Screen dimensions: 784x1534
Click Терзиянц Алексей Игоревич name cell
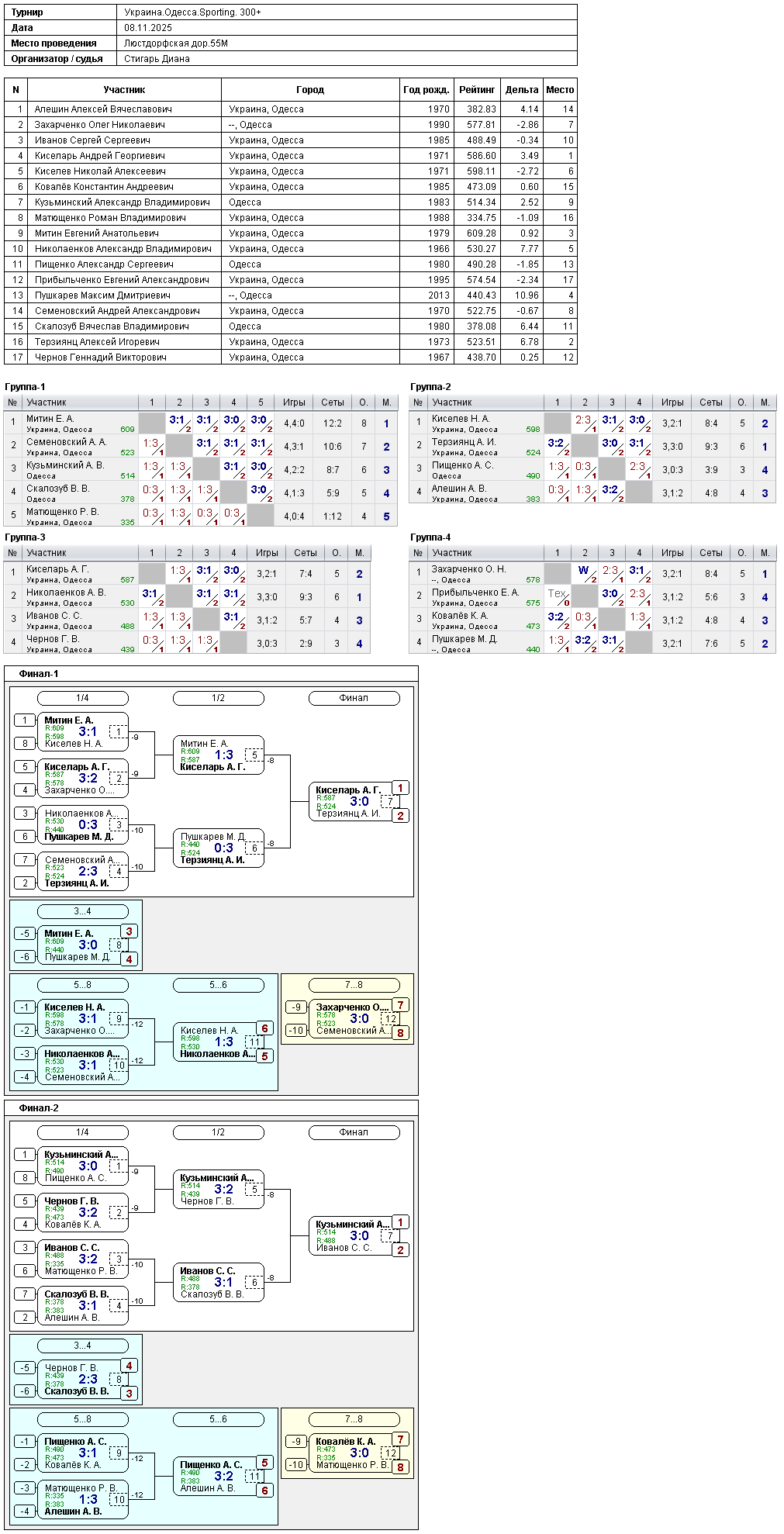97,342
